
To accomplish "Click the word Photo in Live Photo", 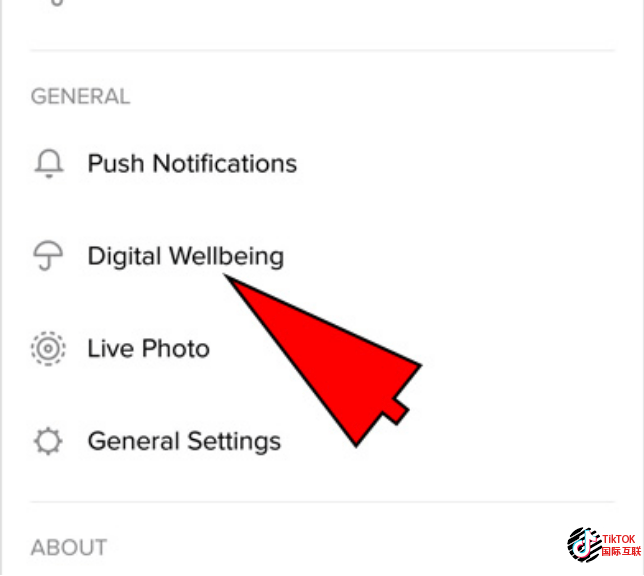I will point(176,349).
